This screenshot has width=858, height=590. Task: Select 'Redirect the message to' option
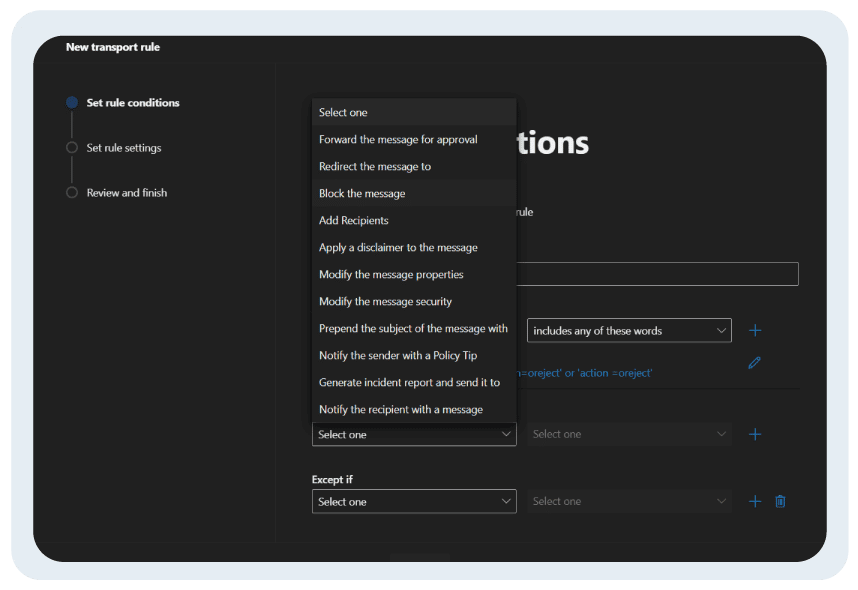(x=375, y=166)
